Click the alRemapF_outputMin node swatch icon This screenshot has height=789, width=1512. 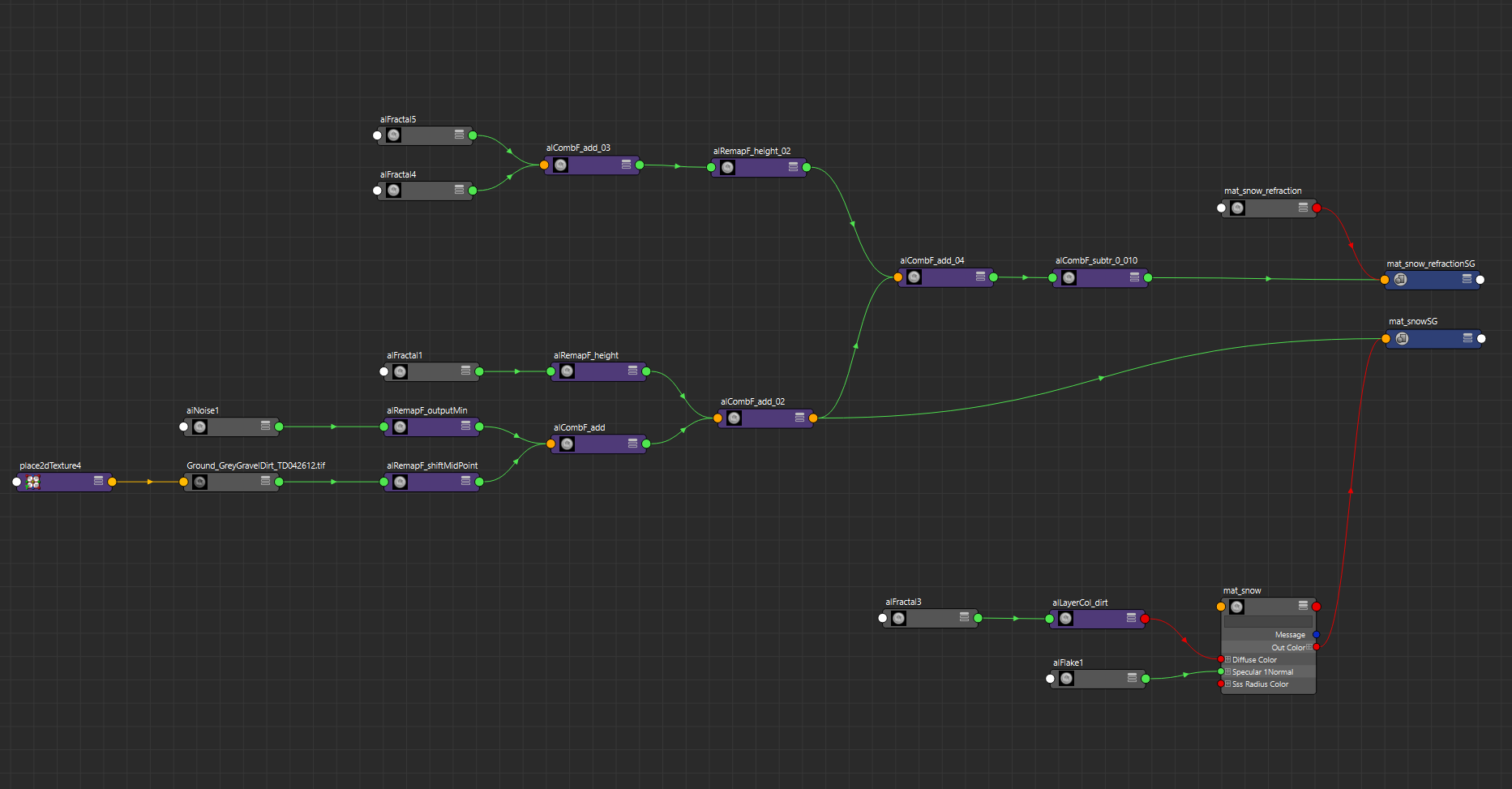(x=400, y=427)
